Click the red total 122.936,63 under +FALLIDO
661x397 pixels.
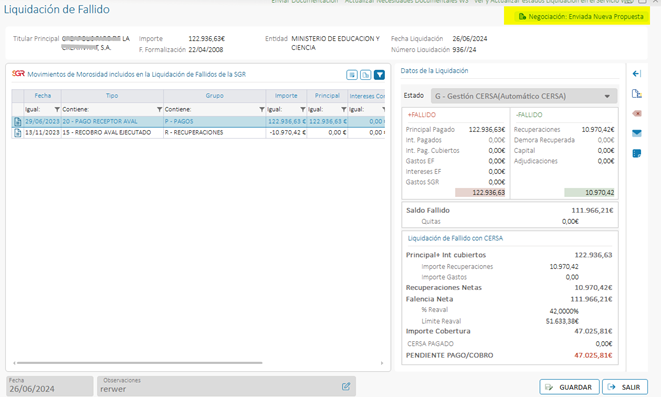pos(480,193)
